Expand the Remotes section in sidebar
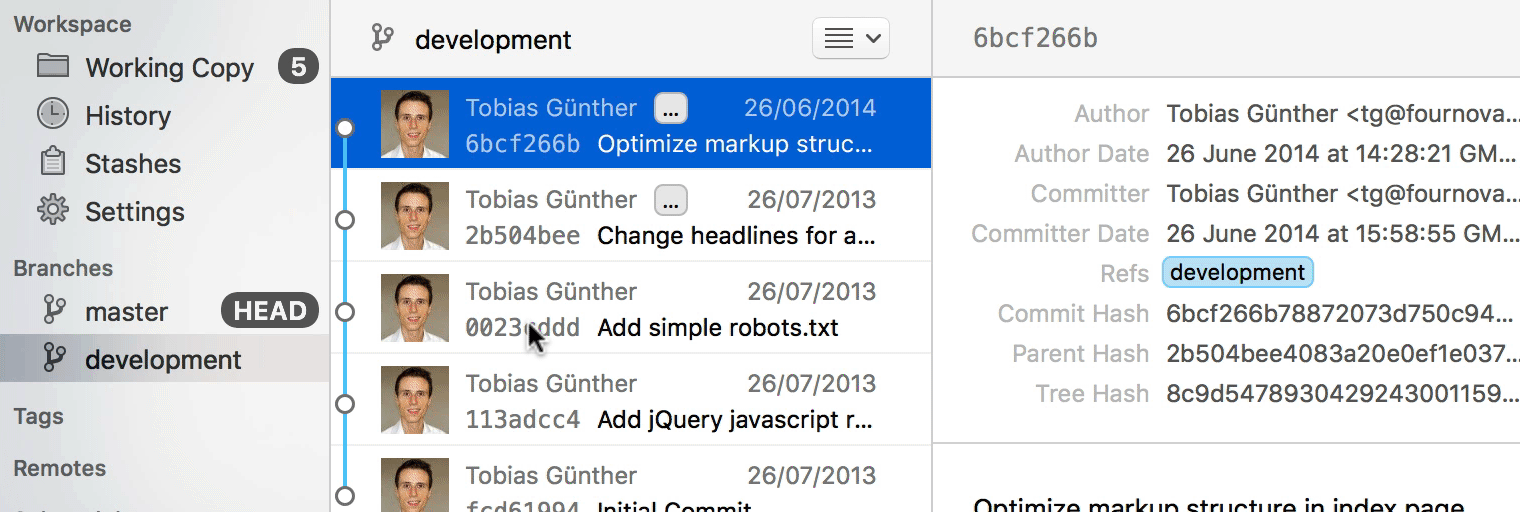The image size is (1520, 512). (x=60, y=468)
